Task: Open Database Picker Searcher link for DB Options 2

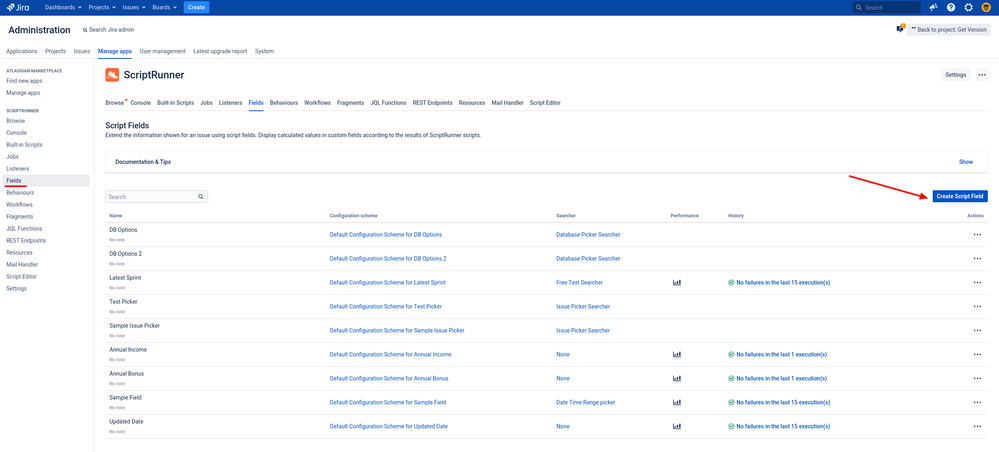Action: coord(588,259)
